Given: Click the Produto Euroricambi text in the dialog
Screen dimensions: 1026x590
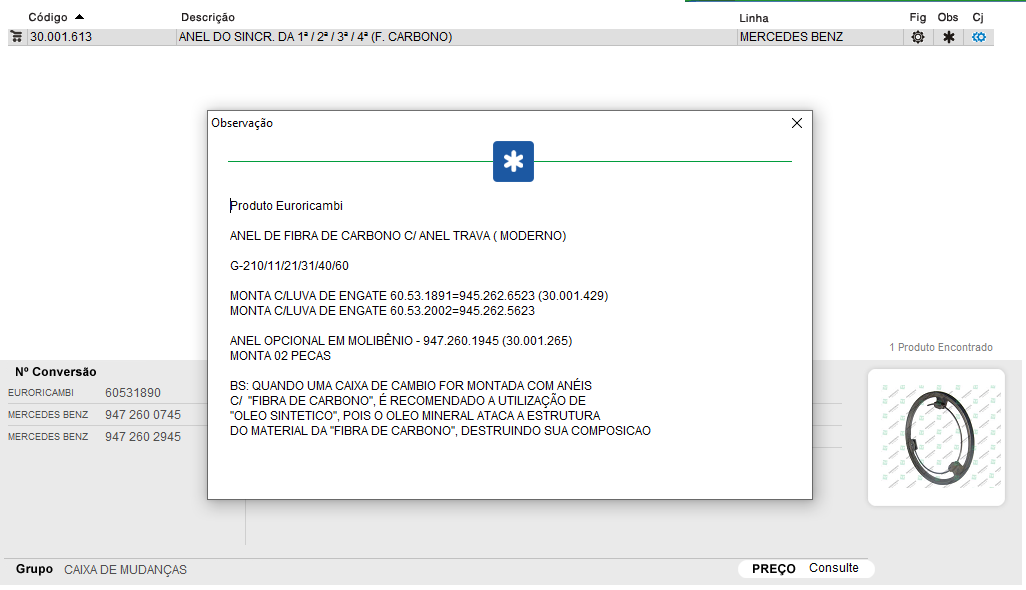Looking at the screenshot, I should [x=286, y=206].
